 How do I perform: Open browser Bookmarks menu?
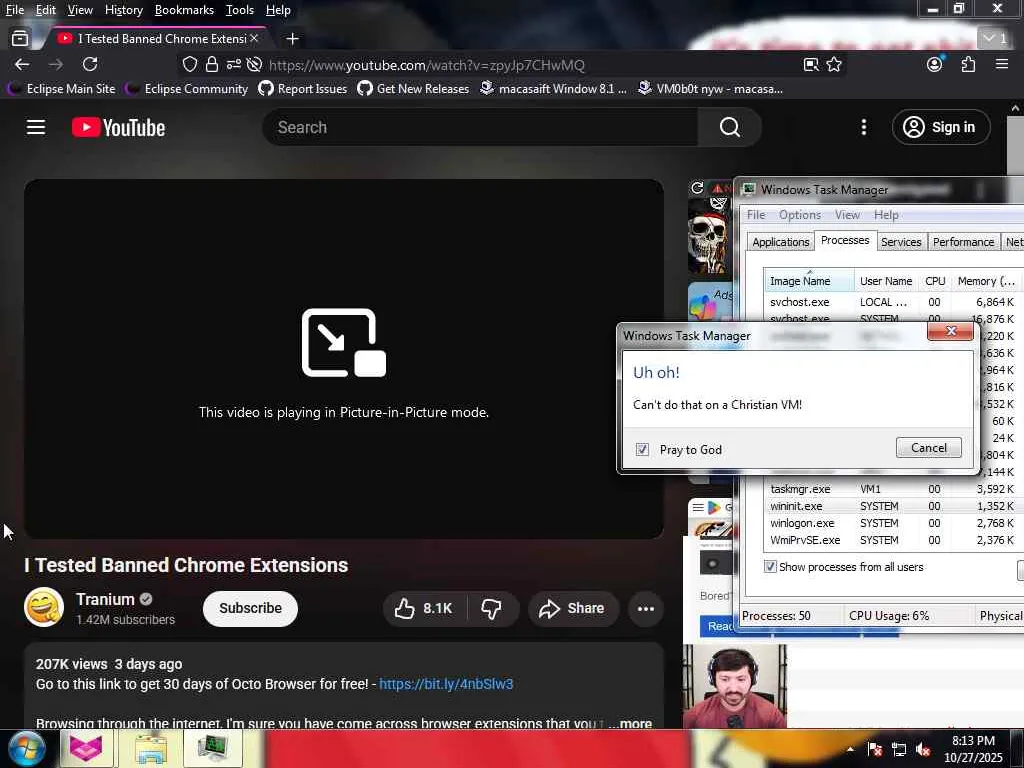(184, 10)
